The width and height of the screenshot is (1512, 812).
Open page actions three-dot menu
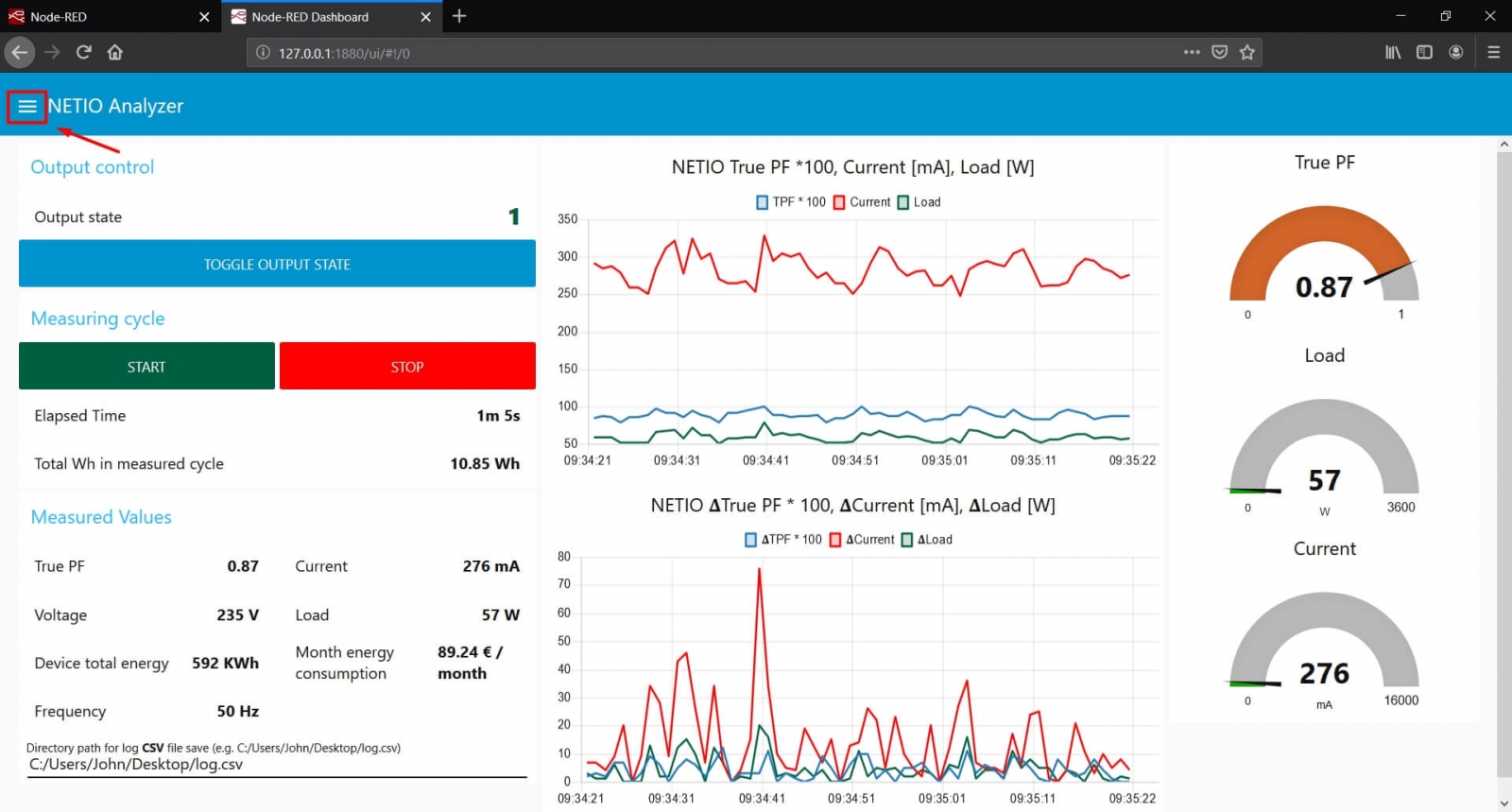point(1192,52)
